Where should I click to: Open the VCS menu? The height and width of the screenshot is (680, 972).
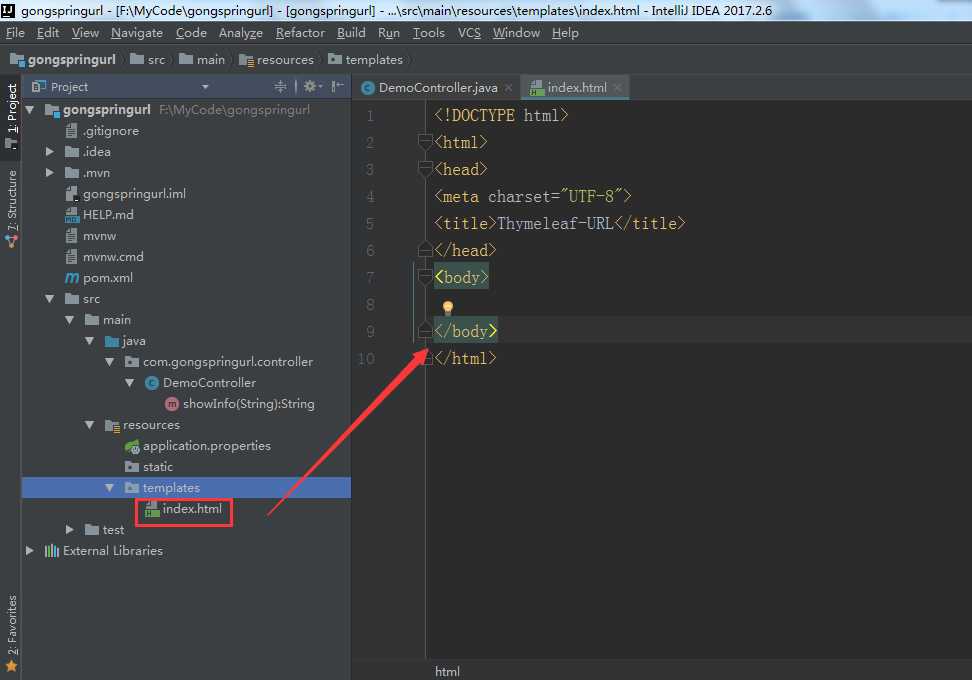pos(469,33)
